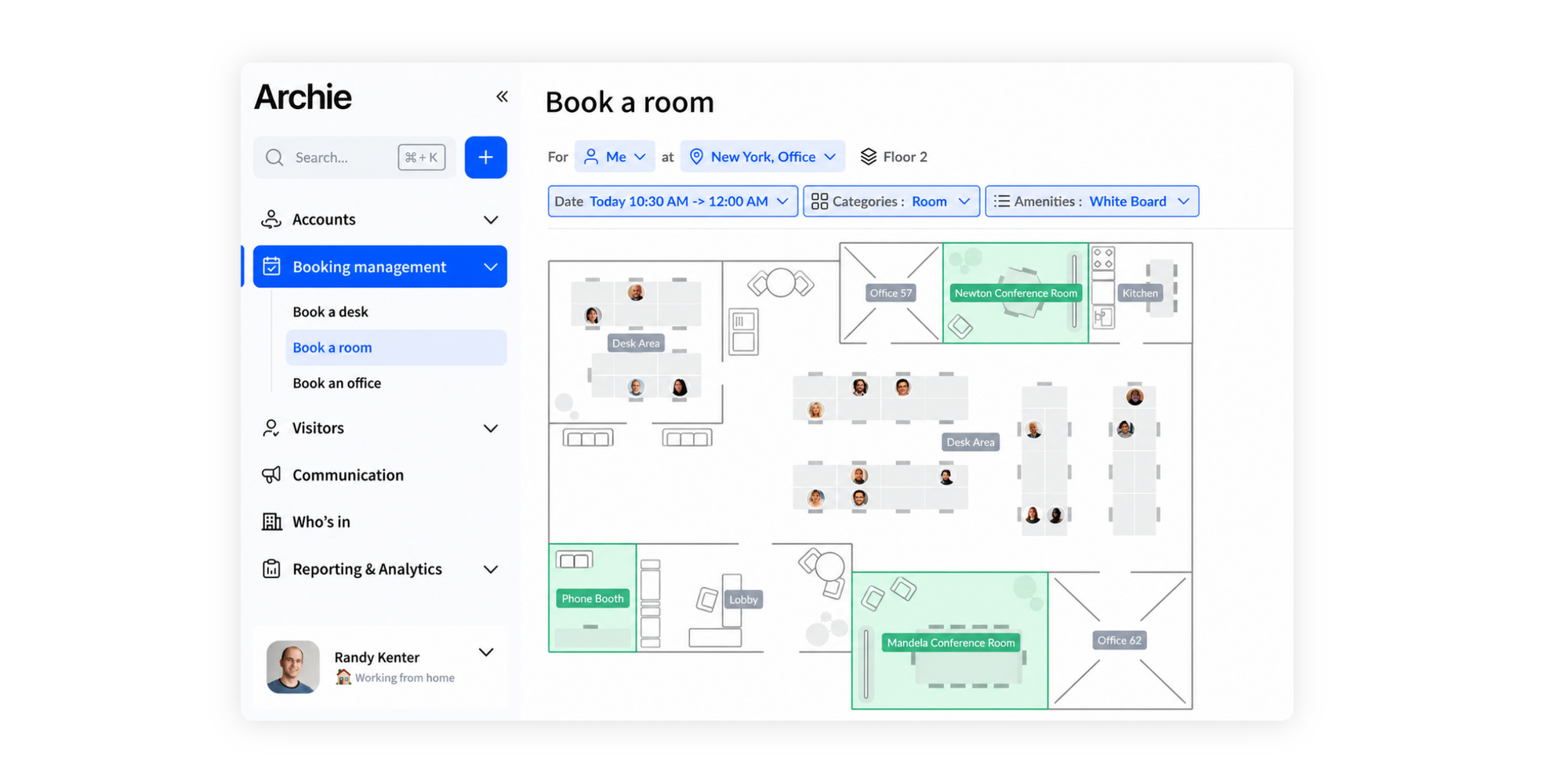Screen dimensions: 1568x784
Task: Expand the Visitors section chevron
Action: point(491,428)
